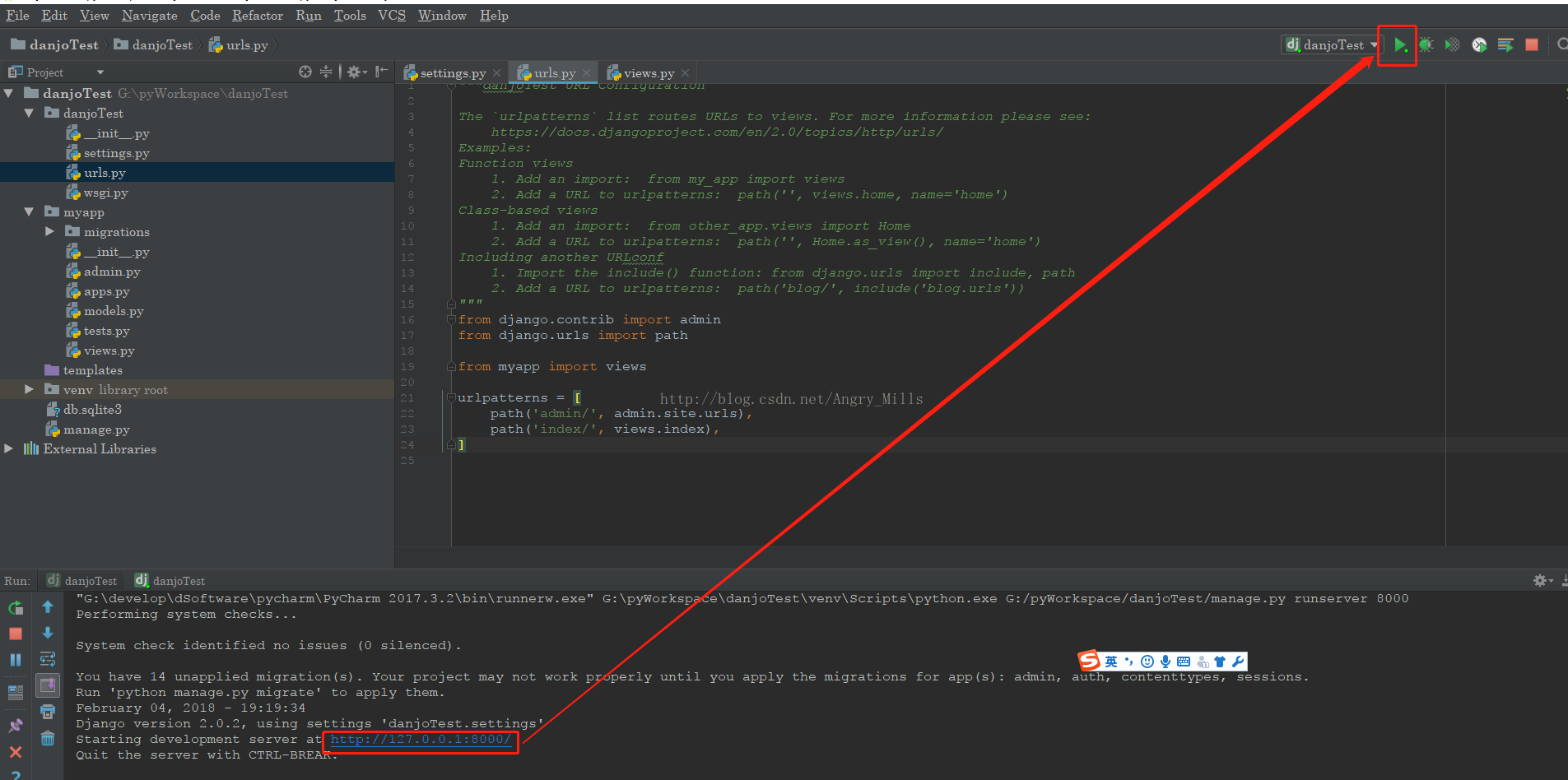Collapse the inner danjoTest package folder
Screen dimensions: 1568x780
(29, 114)
